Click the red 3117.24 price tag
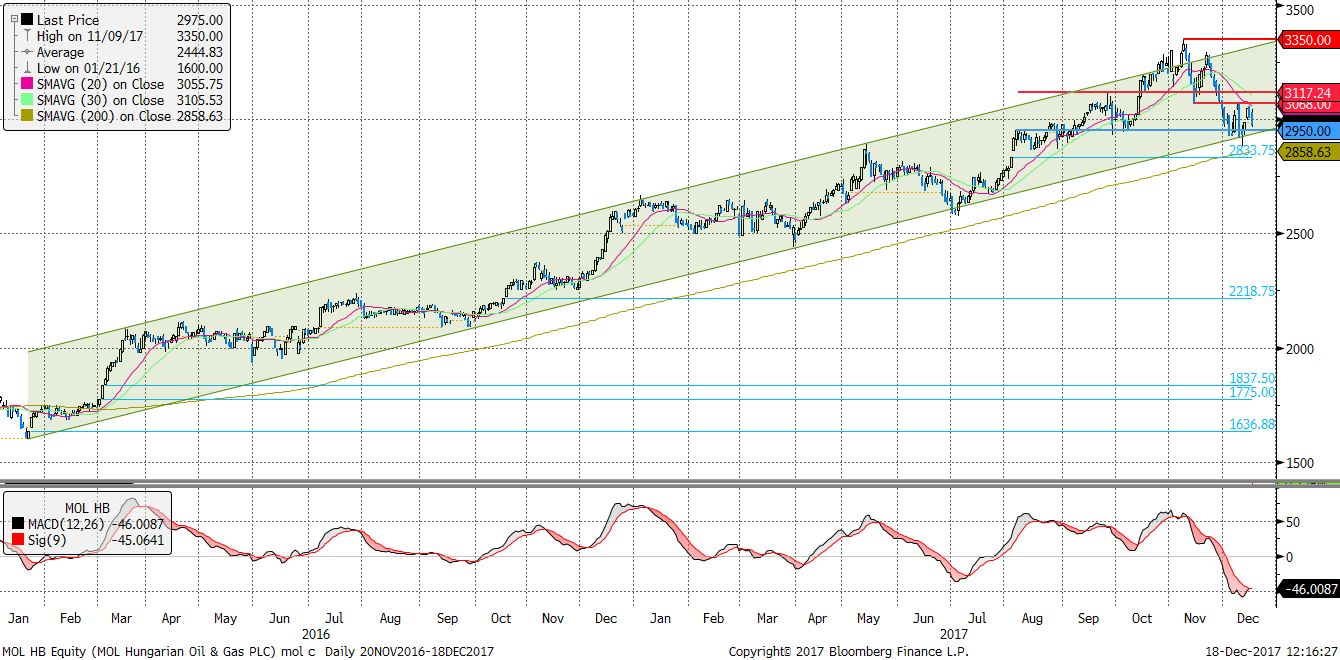The image size is (1340, 660). 1308,92
